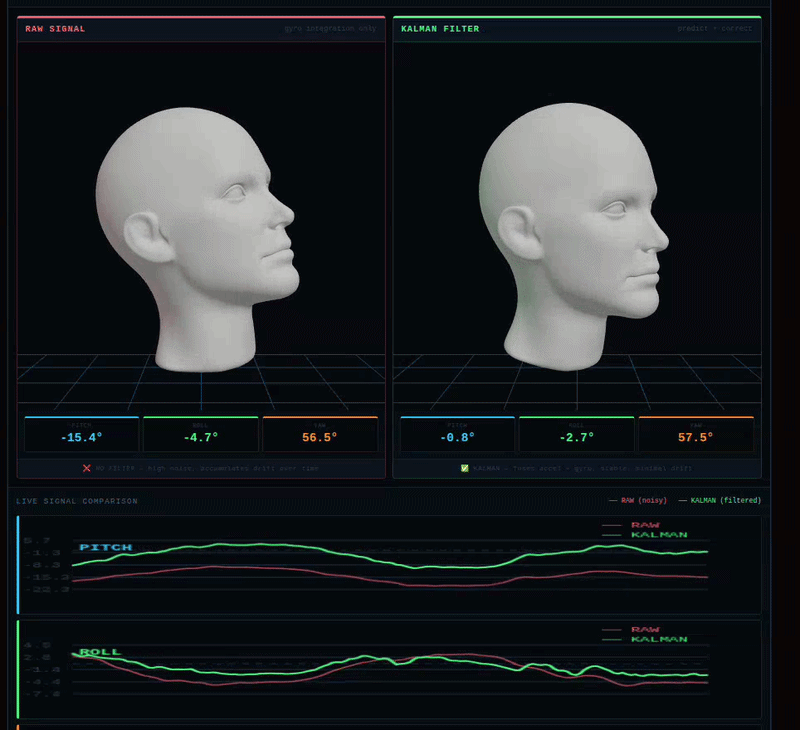
Task: Click the YAW readout showing 57.5°
Action: click(696, 434)
